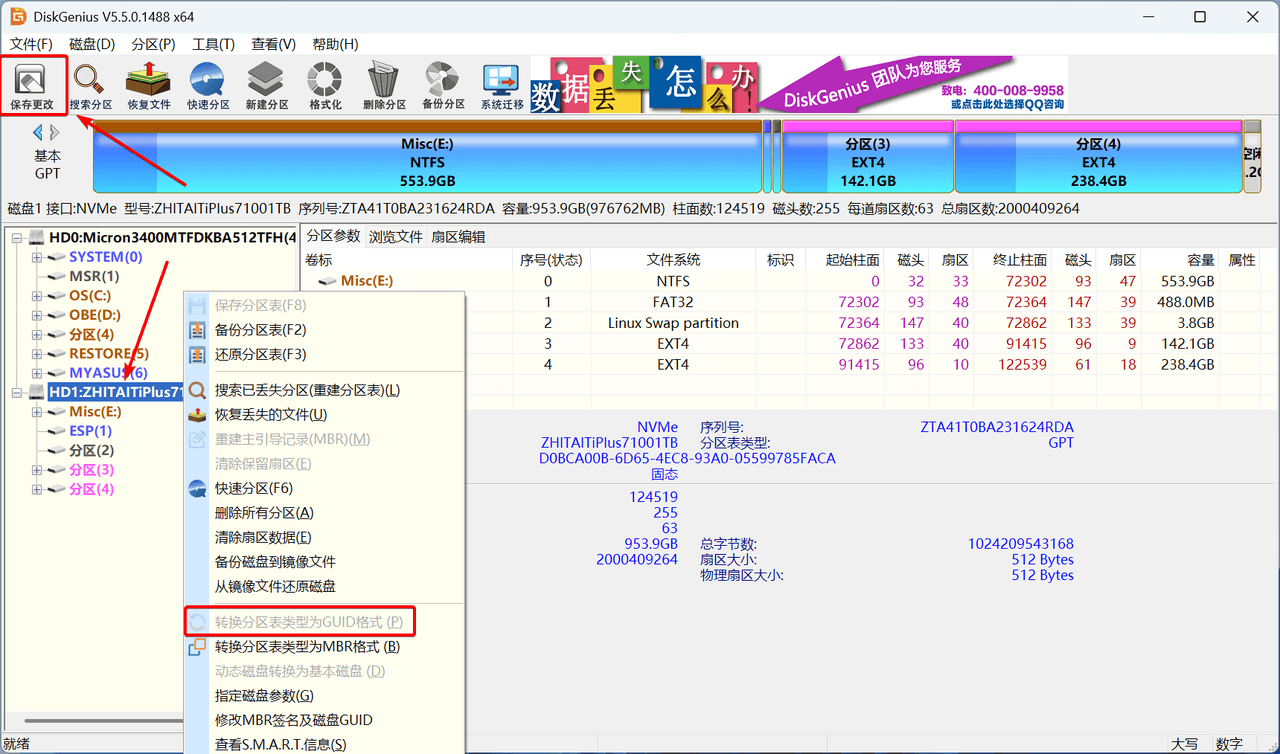Choose 删除所有分区(A) menu entry
Image resolution: width=1280 pixels, height=754 pixels.
[324, 513]
